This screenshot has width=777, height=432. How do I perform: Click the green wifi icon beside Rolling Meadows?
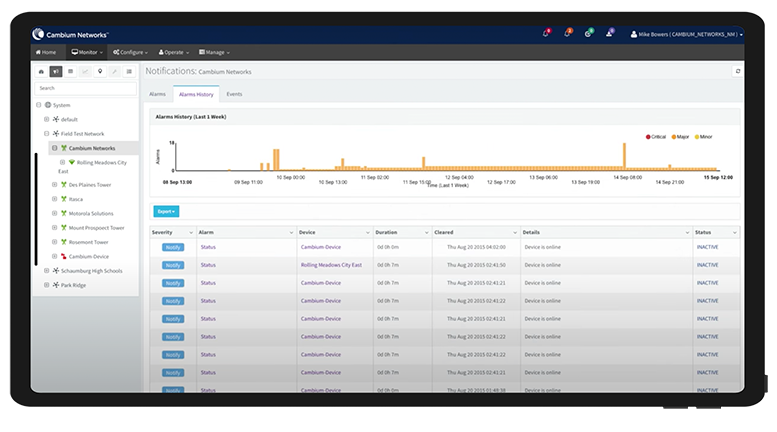[x=72, y=162]
